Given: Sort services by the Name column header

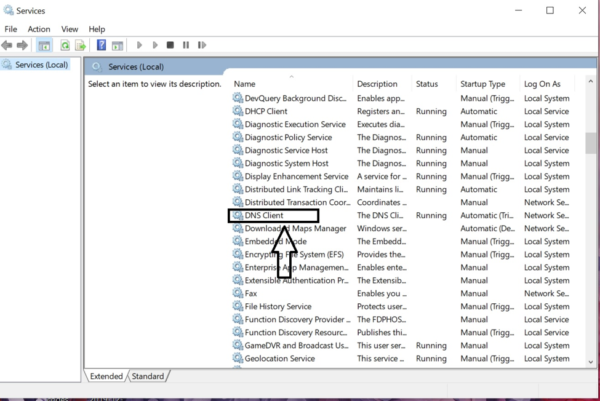Looking at the screenshot, I should click(245, 84).
